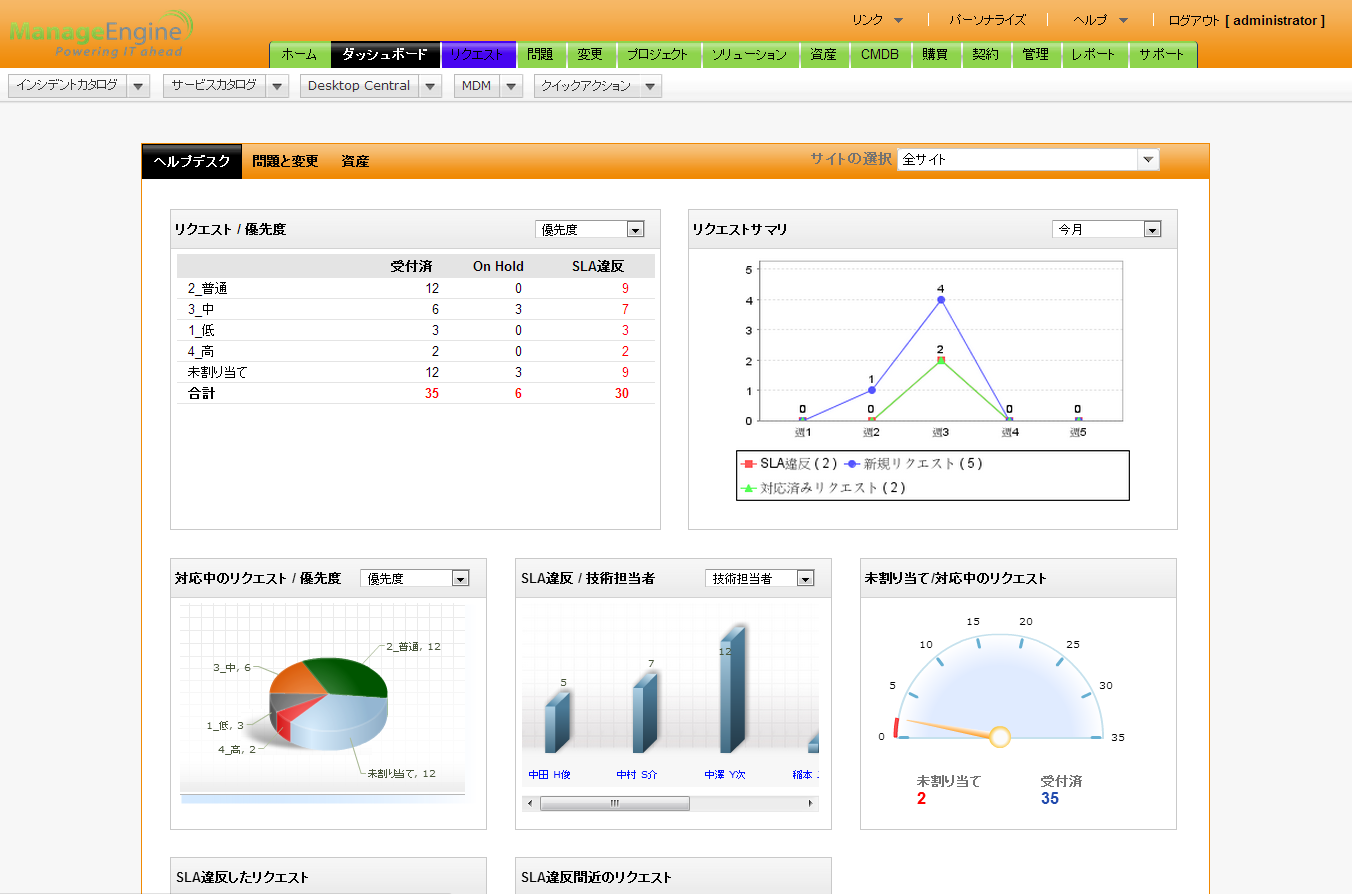Viewport: 1352px width, 894px height.
Task: Click the Desktop Central button
Action: [x=360, y=86]
